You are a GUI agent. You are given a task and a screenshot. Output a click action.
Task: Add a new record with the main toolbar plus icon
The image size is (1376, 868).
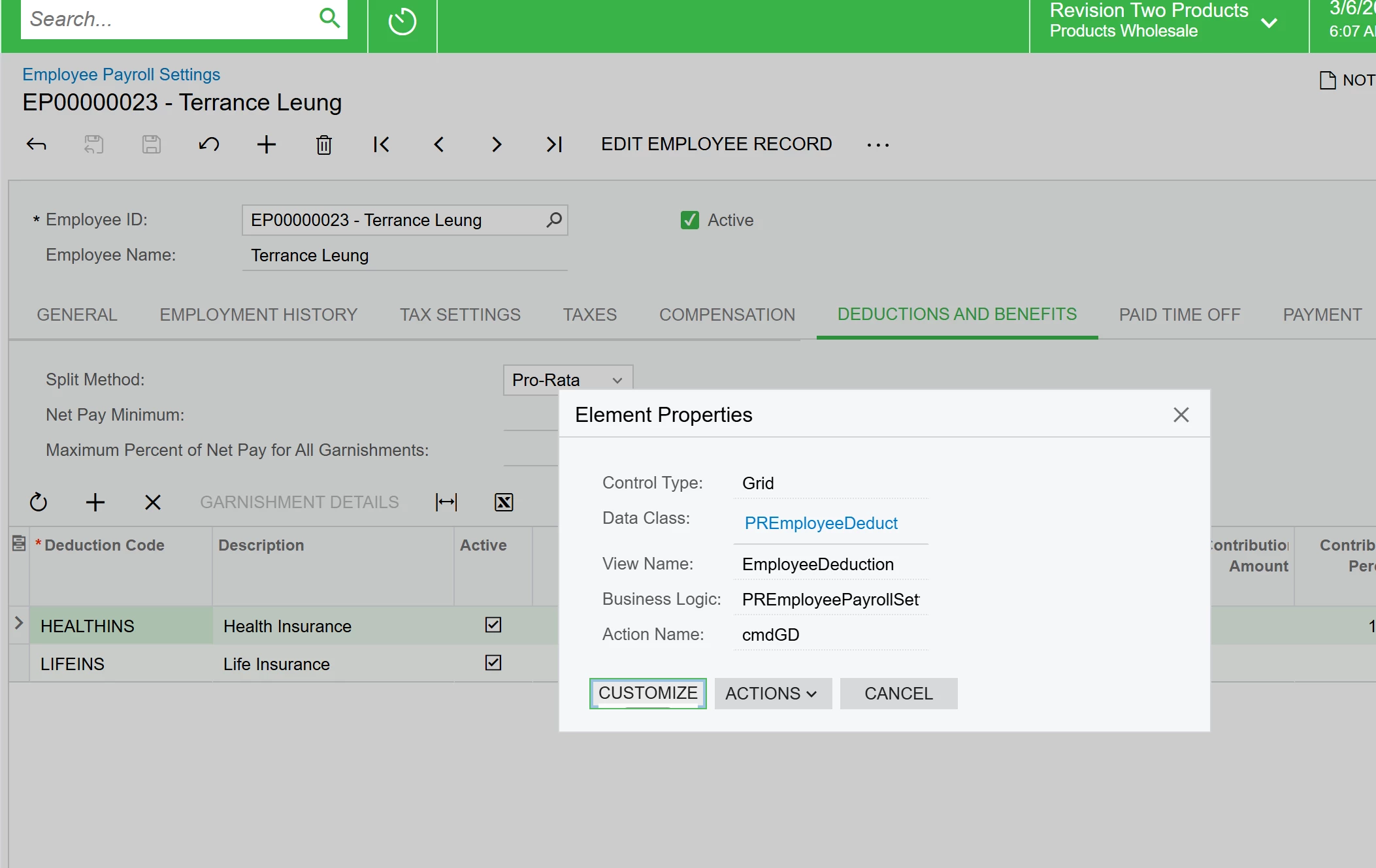[x=266, y=144]
